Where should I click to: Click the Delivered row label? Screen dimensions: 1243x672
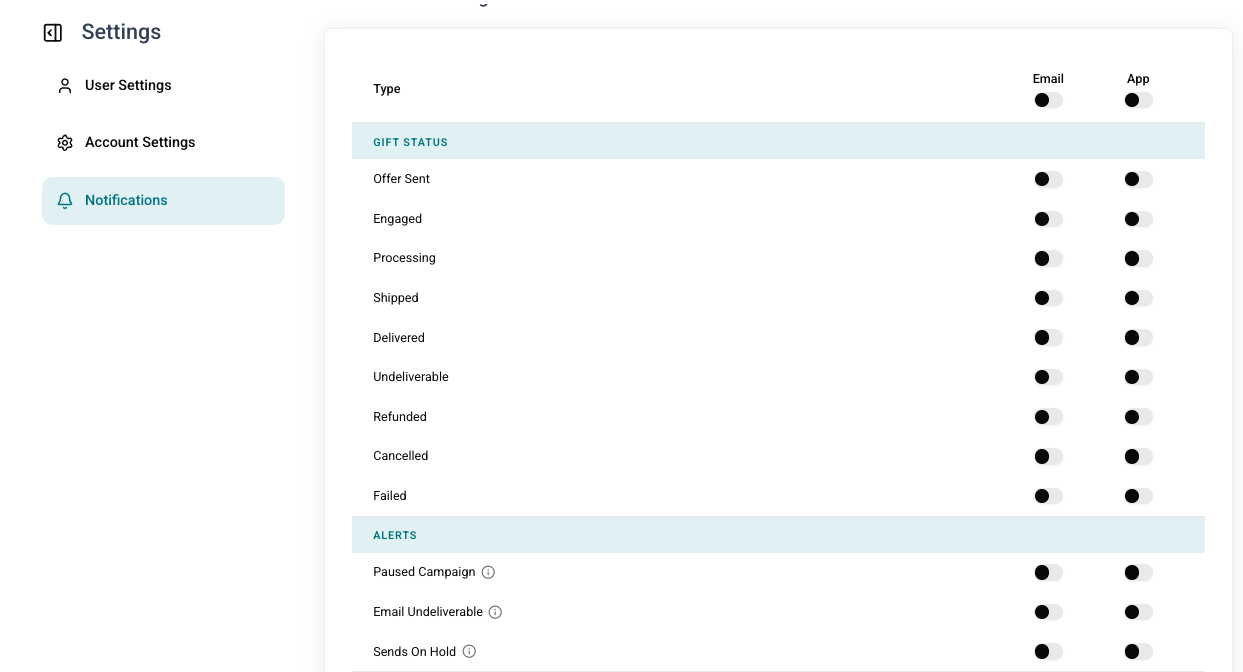click(399, 338)
